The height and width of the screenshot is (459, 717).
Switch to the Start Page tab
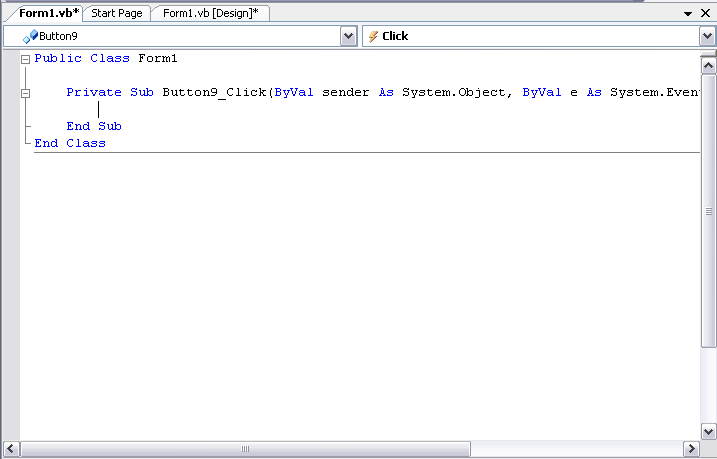click(x=116, y=13)
